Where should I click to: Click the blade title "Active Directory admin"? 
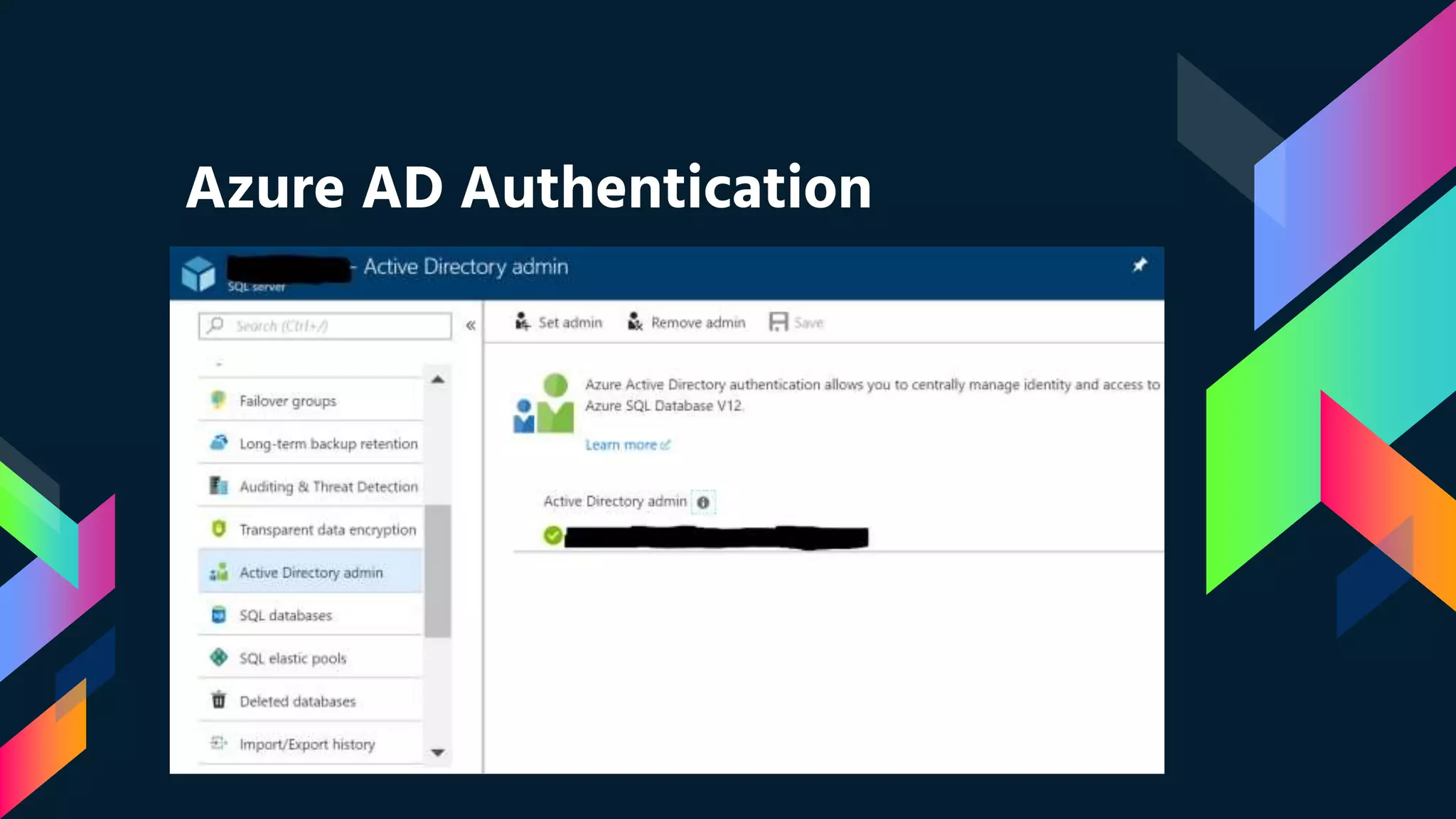(x=466, y=267)
